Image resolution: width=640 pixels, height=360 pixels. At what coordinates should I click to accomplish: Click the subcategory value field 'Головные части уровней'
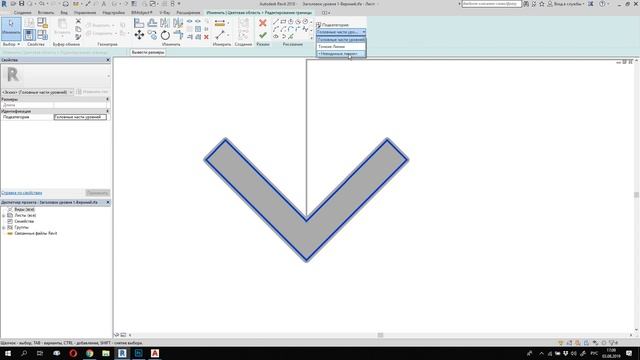80,117
